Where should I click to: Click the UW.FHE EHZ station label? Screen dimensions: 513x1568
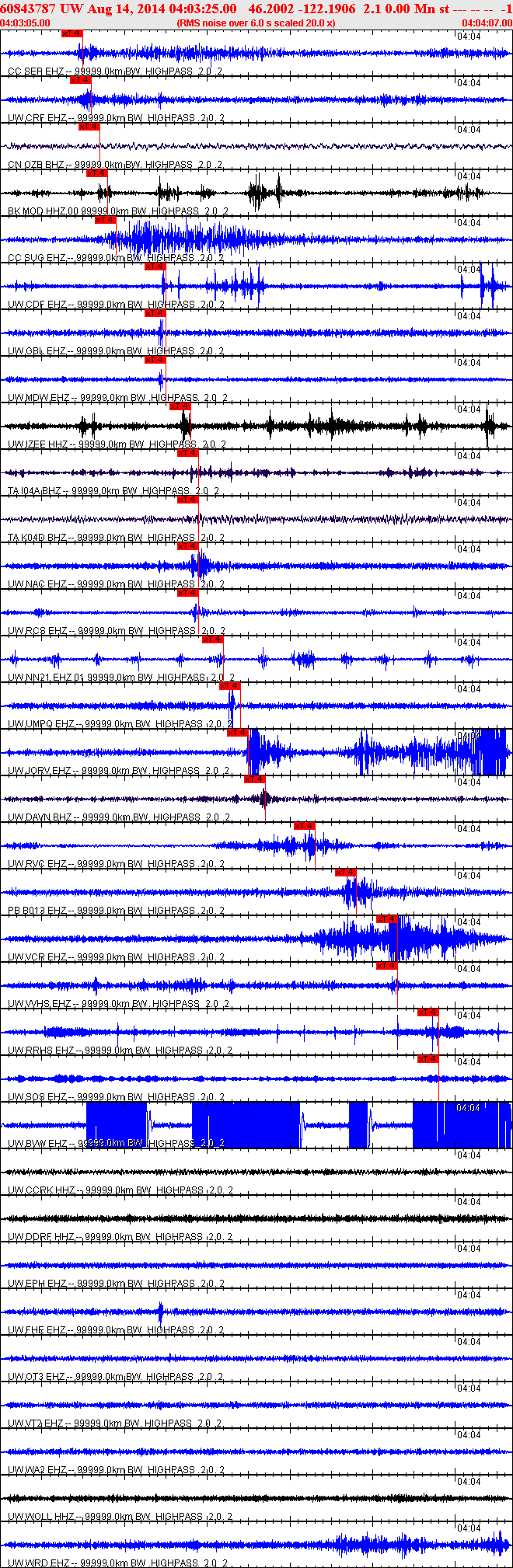coord(37,1330)
